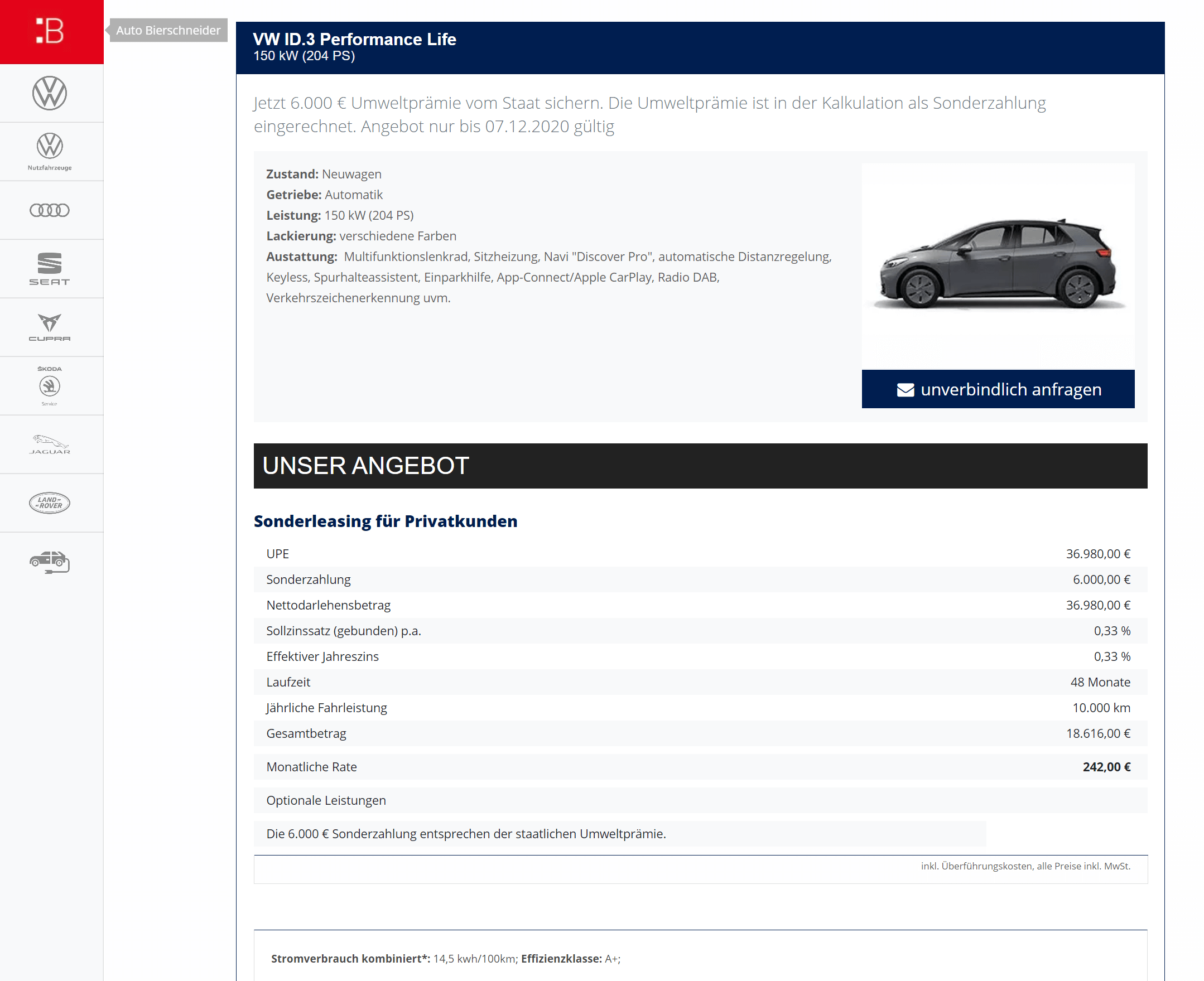
Task: Open the Land Rover brand icon
Action: [x=50, y=503]
